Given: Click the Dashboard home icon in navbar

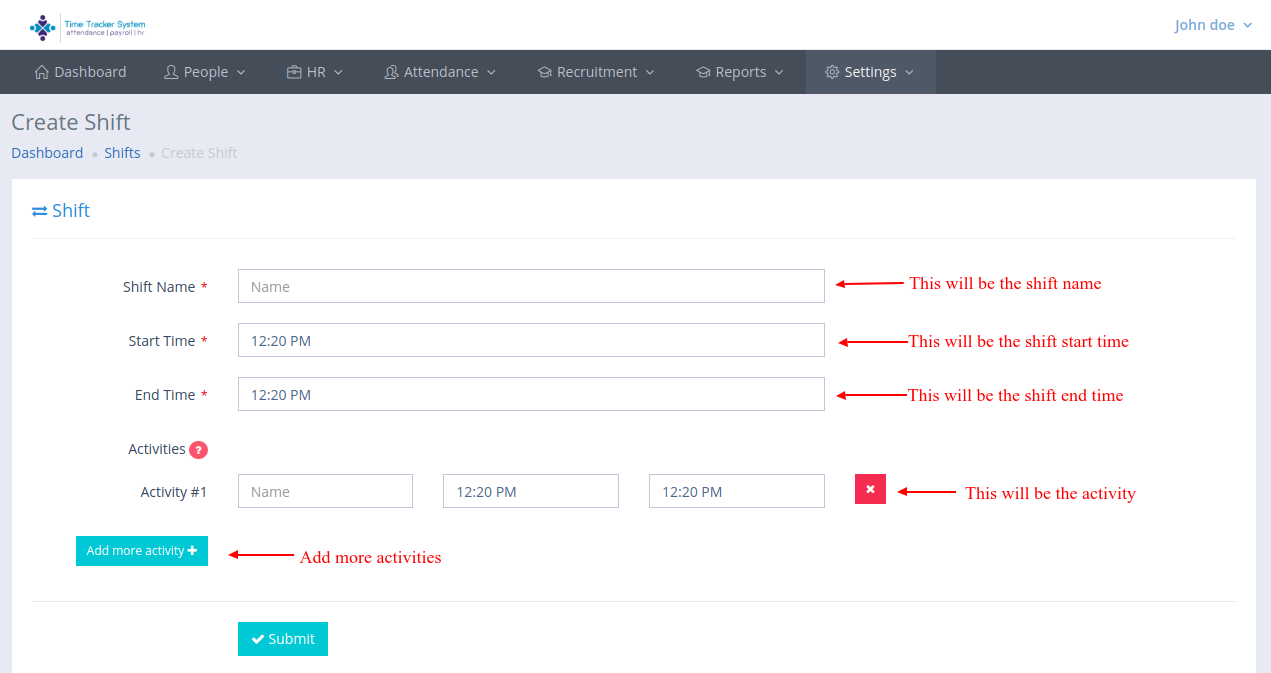Looking at the screenshot, I should 42,72.
